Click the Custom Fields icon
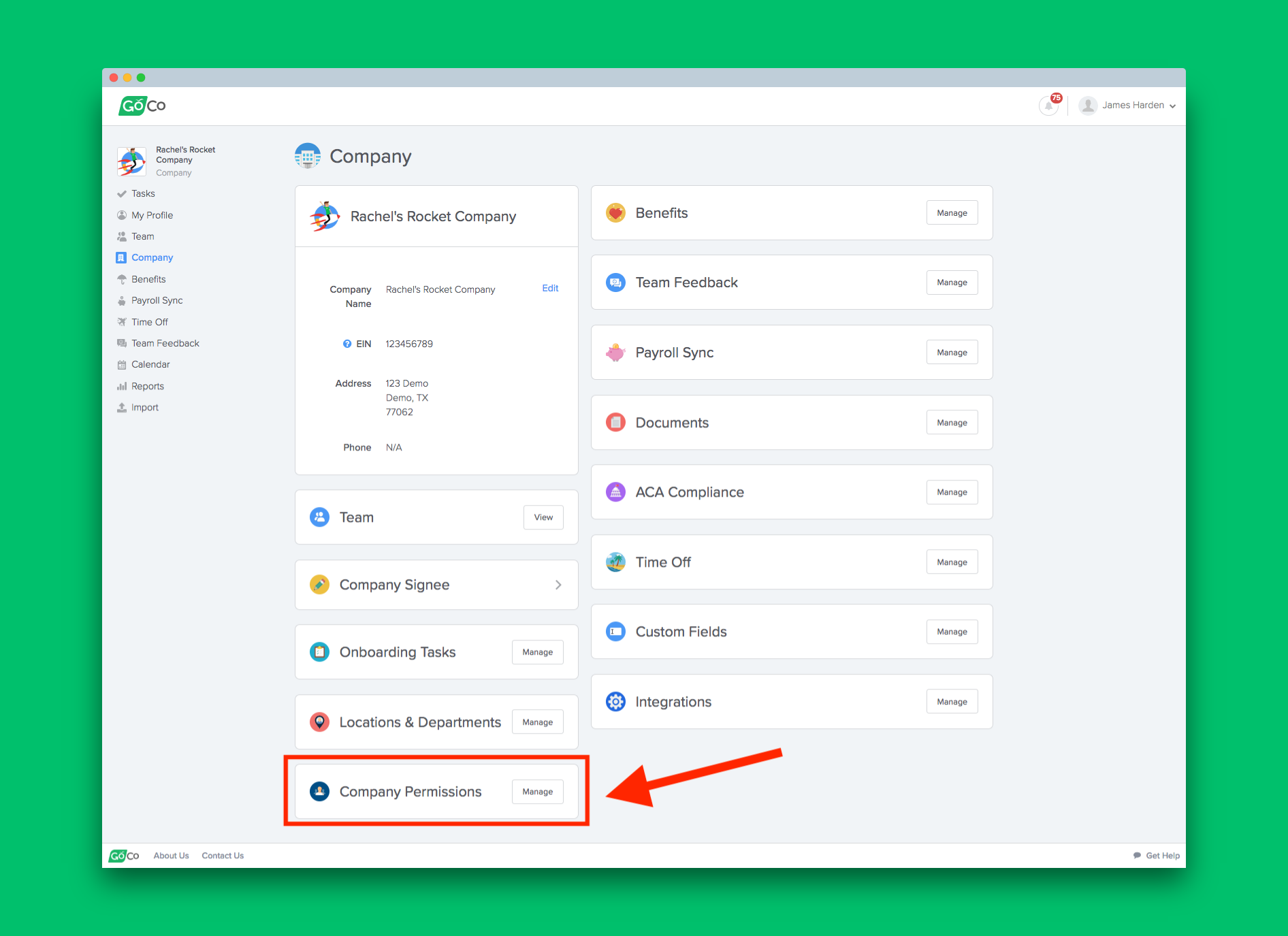The image size is (1288, 936). coord(615,632)
